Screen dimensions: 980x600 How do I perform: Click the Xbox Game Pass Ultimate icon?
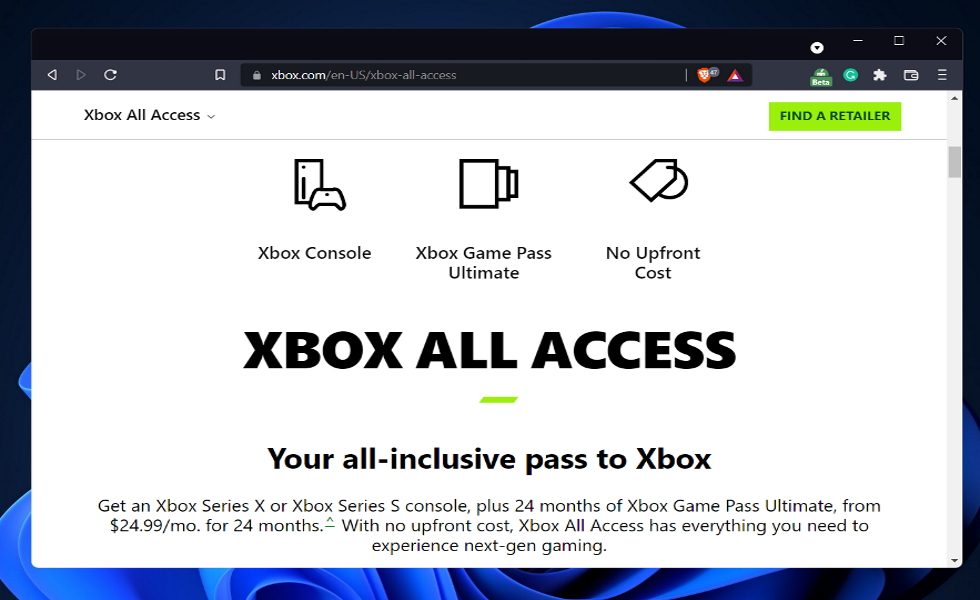[x=489, y=184]
